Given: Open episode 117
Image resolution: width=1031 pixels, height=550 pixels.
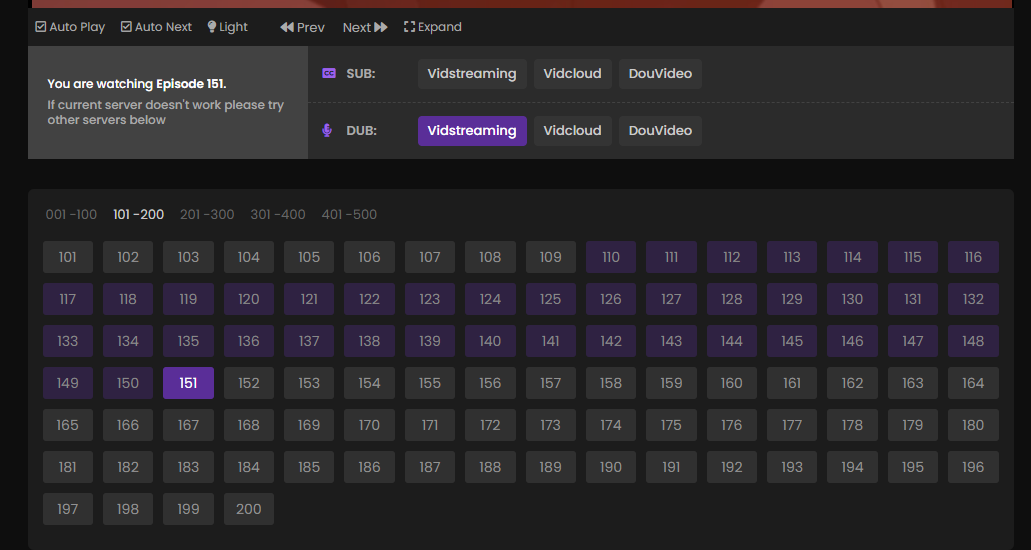Looking at the screenshot, I should (x=68, y=299).
